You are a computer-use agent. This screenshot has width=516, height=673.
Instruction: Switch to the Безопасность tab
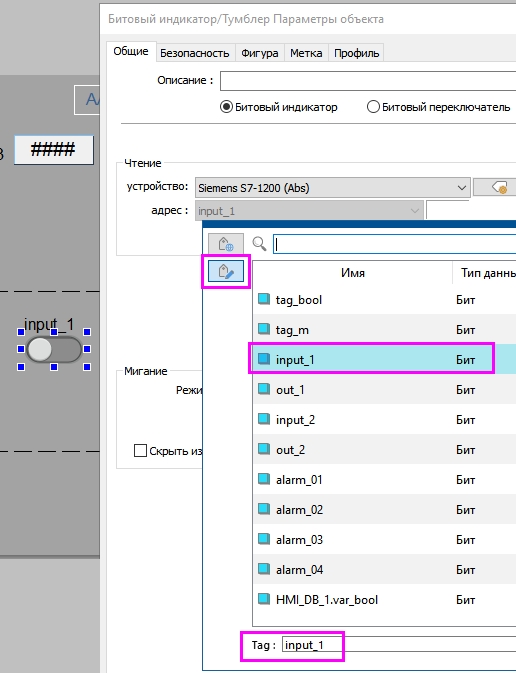[x=194, y=53]
